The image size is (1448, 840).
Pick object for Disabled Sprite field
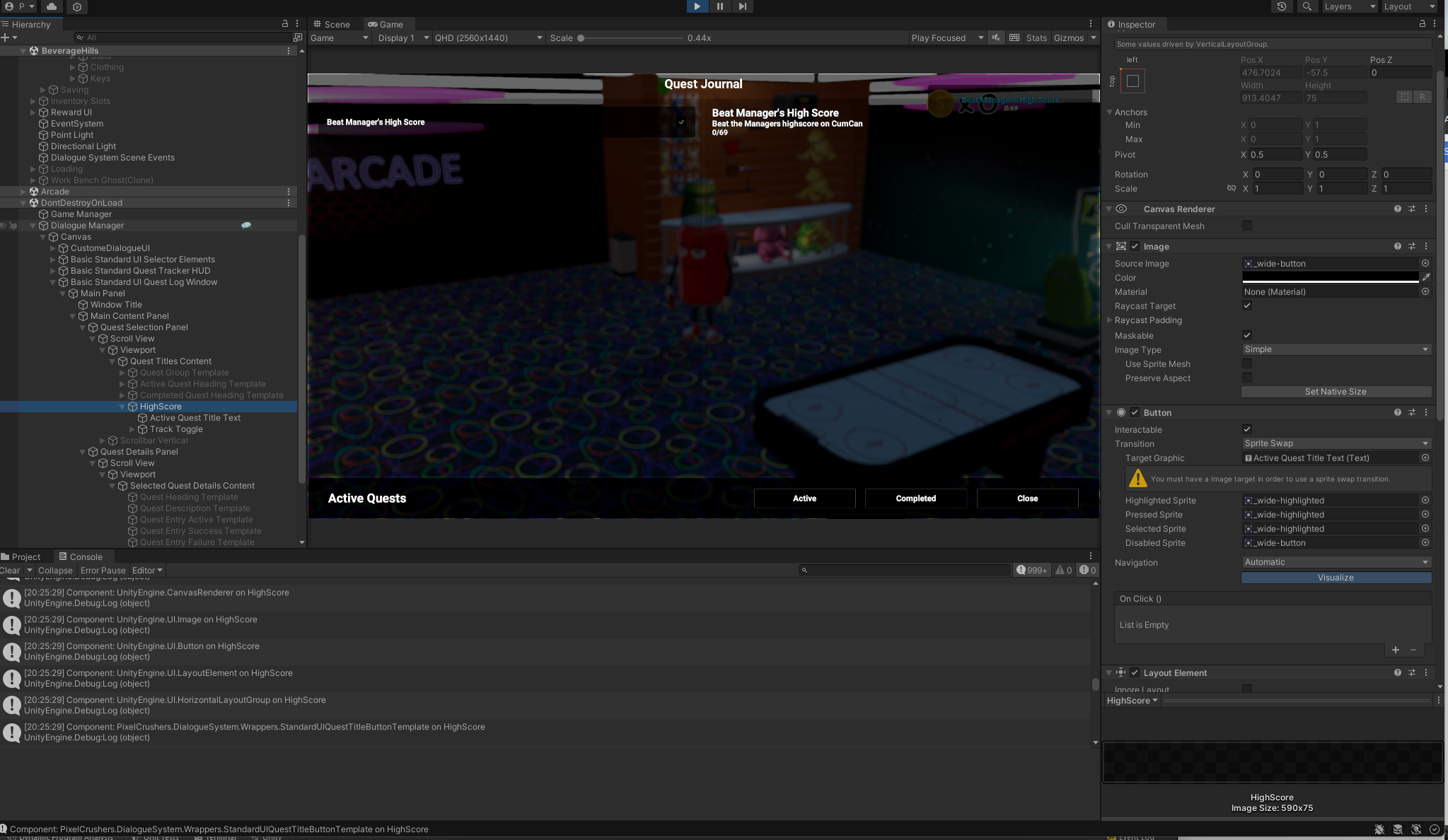1425,543
